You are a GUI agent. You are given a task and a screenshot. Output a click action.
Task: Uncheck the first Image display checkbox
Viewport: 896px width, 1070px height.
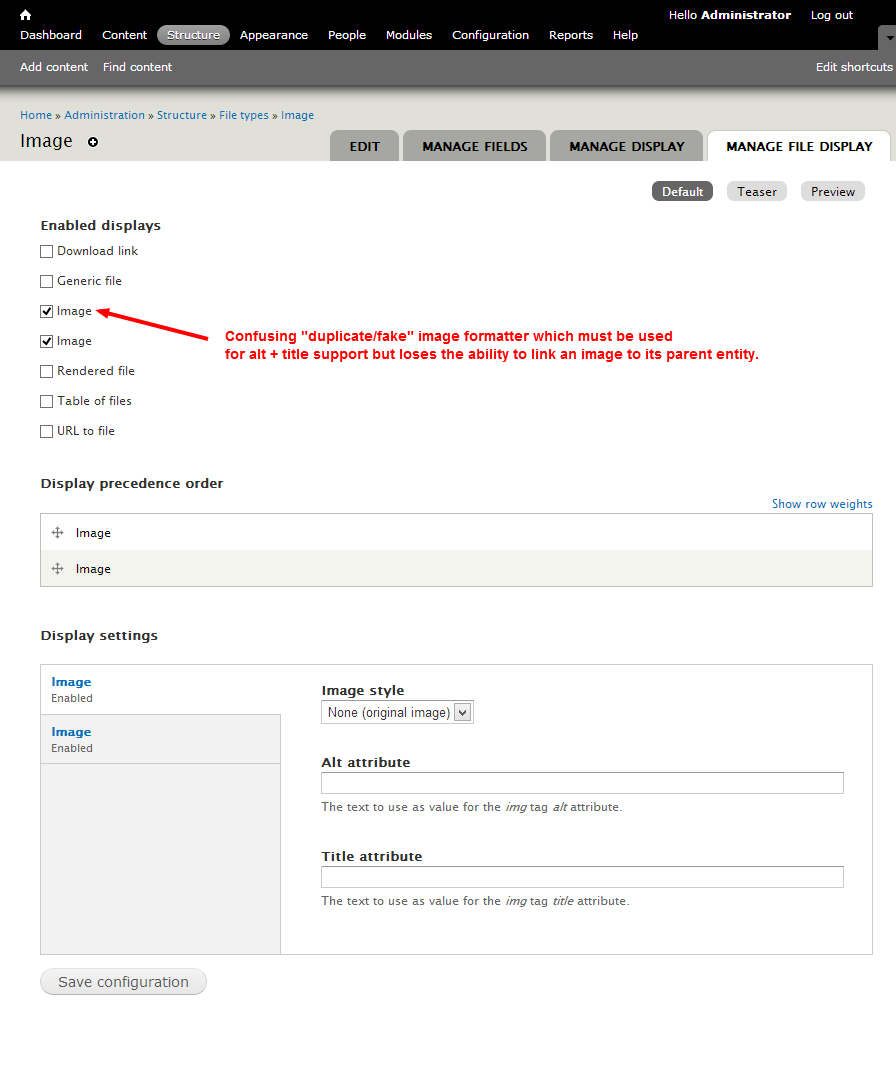click(46, 310)
